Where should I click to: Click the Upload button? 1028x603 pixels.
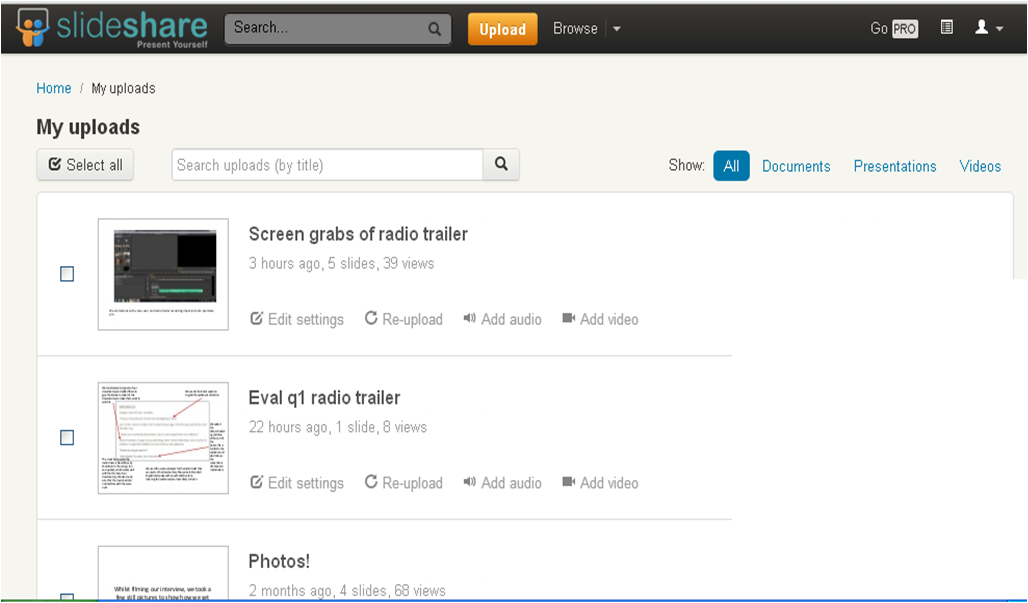pos(502,29)
